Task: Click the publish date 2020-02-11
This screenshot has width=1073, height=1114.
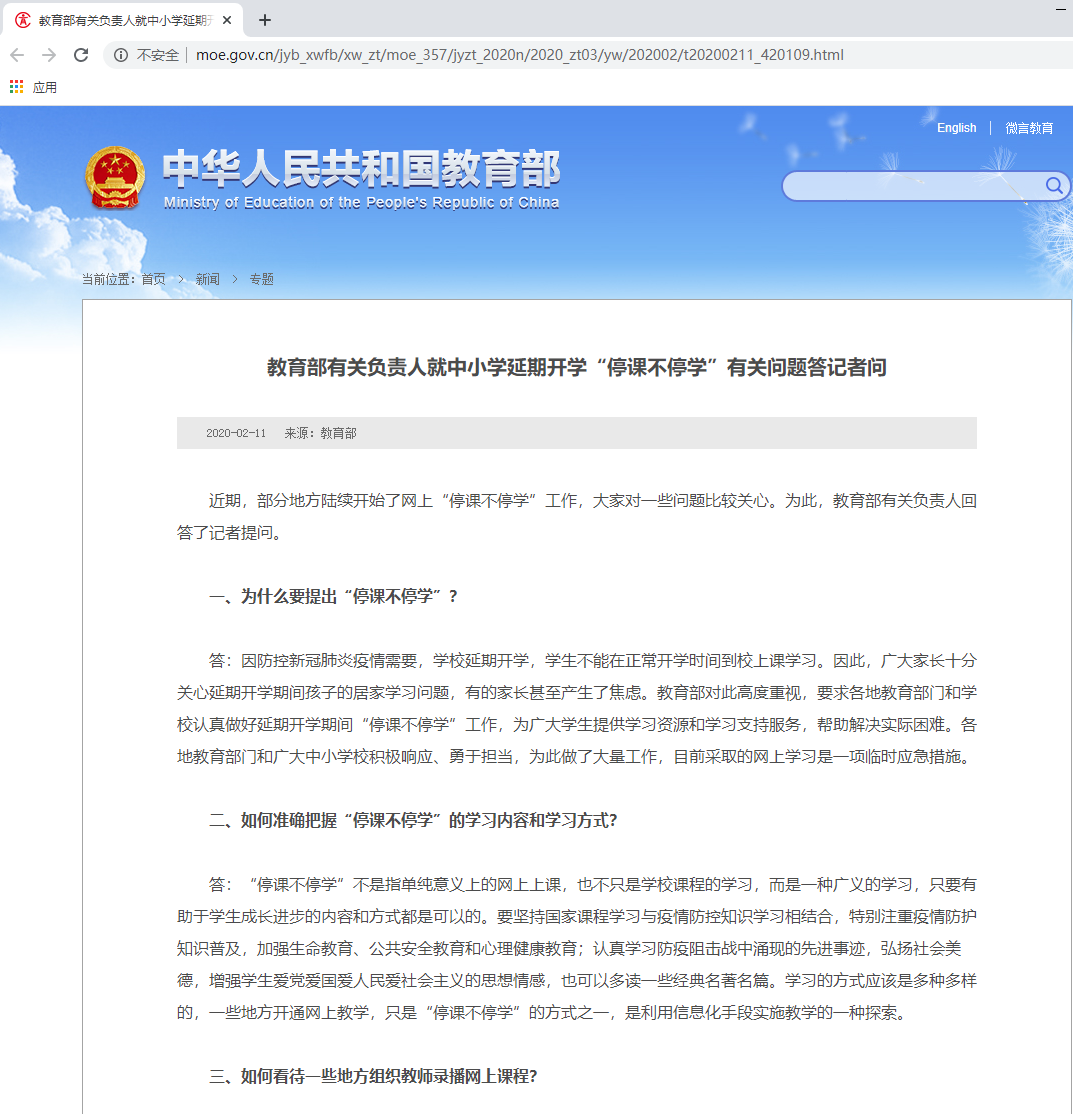Action: click(x=236, y=433)
